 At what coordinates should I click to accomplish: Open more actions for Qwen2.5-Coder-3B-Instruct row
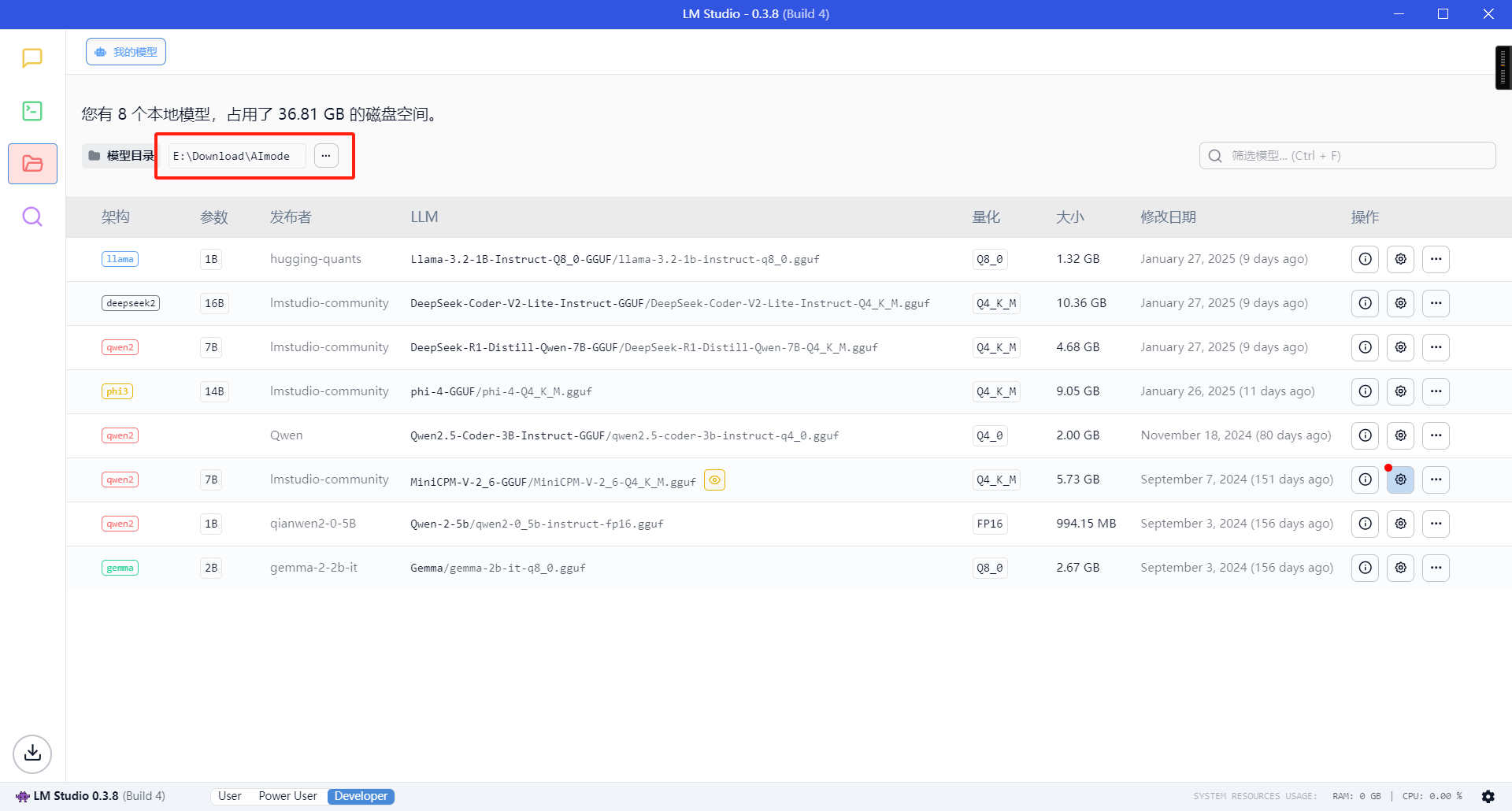coord(1436,435)
